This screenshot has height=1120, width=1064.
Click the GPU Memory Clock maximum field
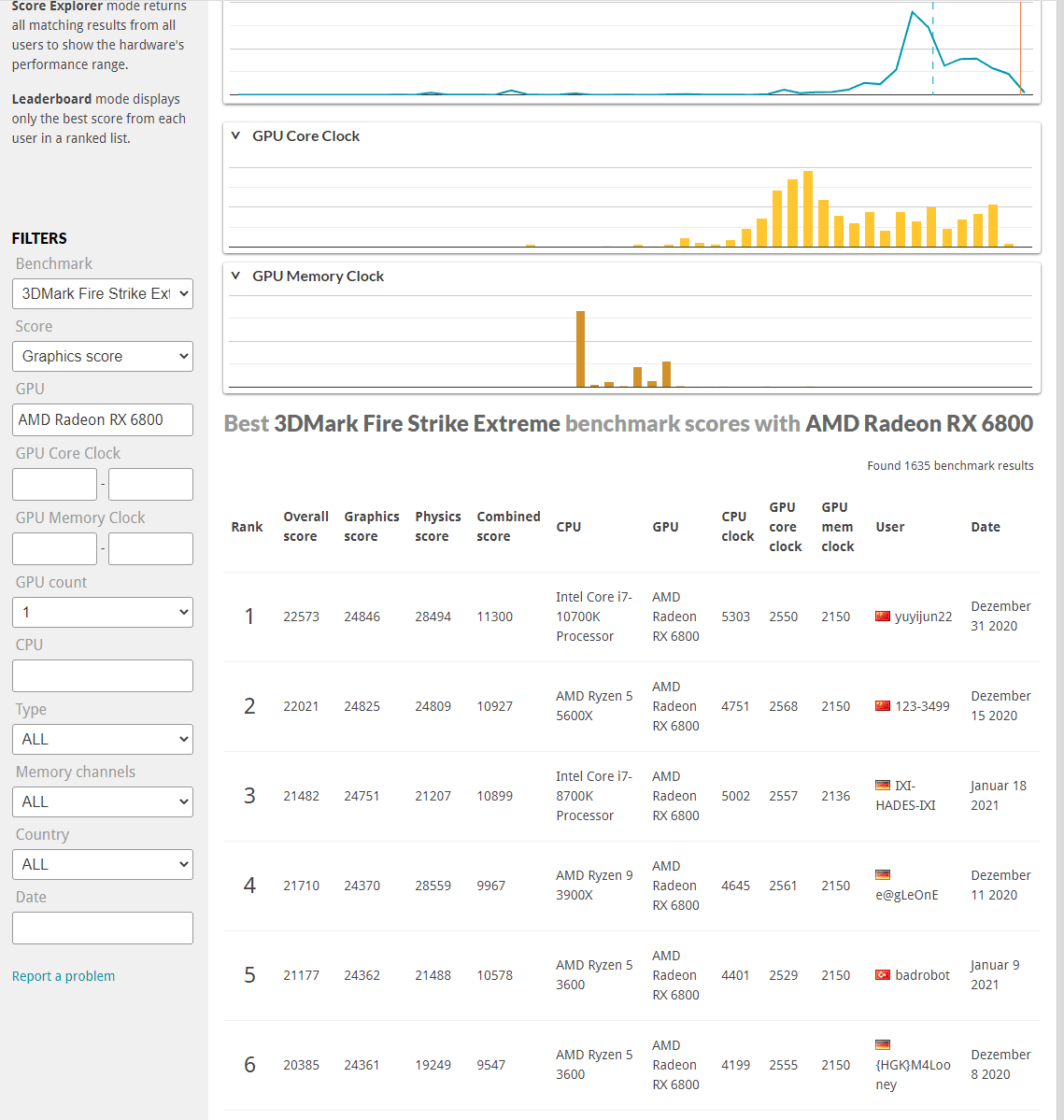(150, 548)
